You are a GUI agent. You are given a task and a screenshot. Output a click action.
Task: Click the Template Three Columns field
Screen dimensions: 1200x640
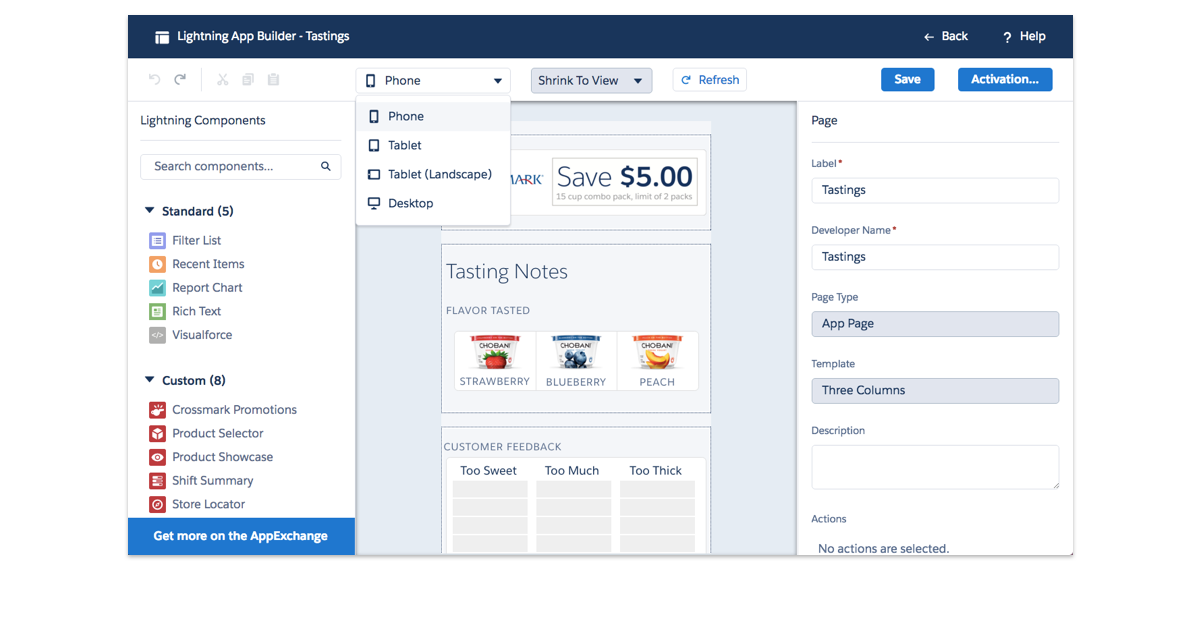[935, 391]
